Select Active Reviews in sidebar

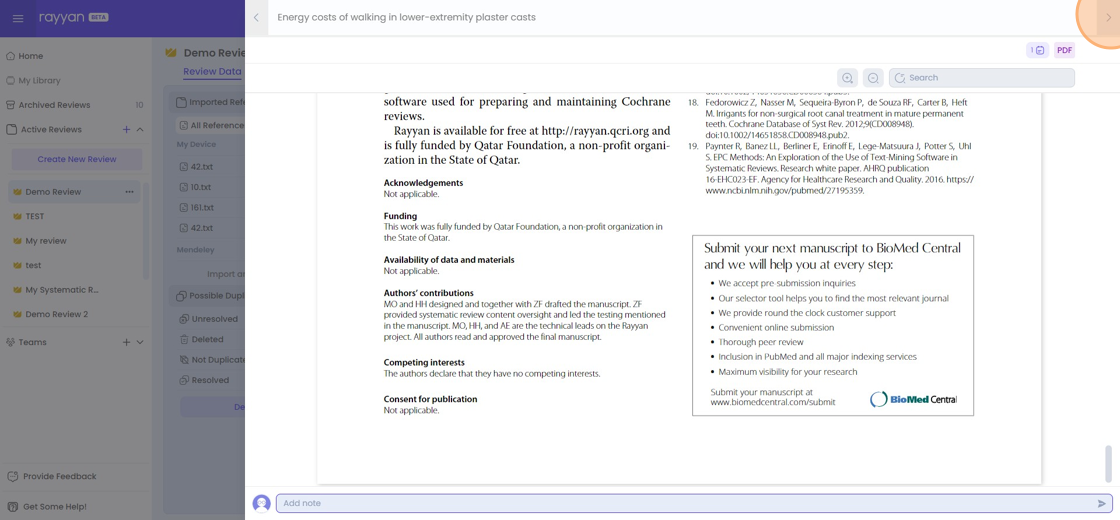(x=51, y=129)
